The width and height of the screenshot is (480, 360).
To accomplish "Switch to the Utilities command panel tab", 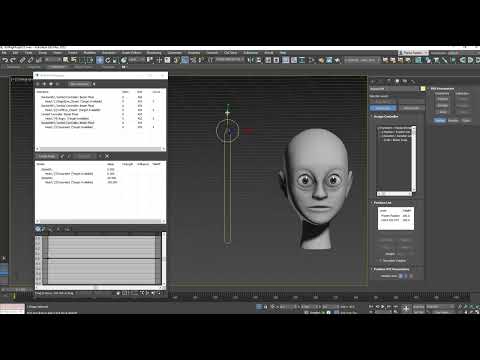I will 413,81.
